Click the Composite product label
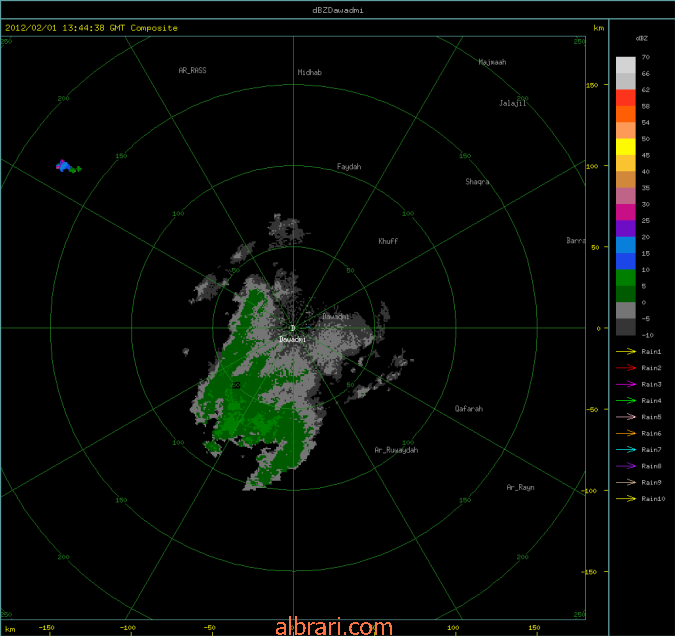This screenshot has height=636, width=675. (x=154, y=28)
